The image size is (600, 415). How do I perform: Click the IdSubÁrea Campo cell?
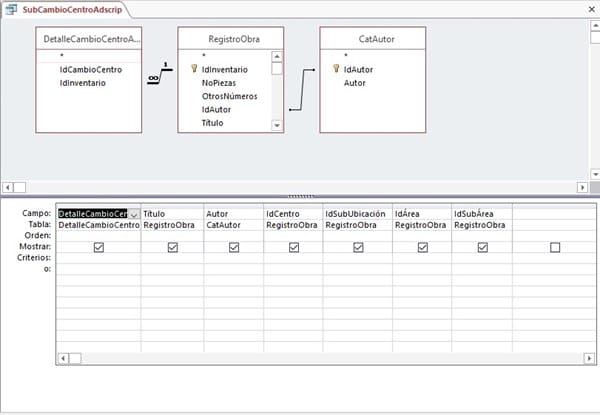coord(482,214)
